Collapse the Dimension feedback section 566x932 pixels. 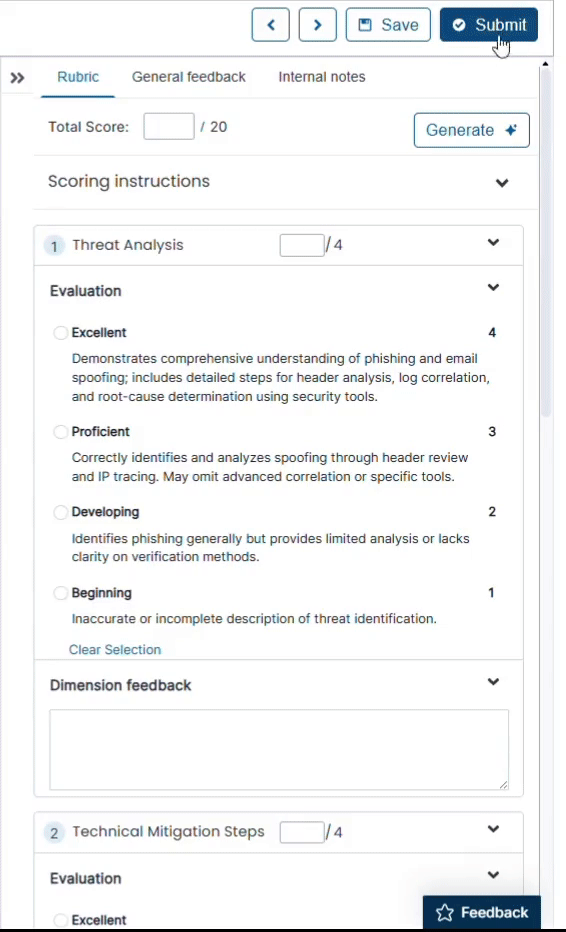point(493,682)
